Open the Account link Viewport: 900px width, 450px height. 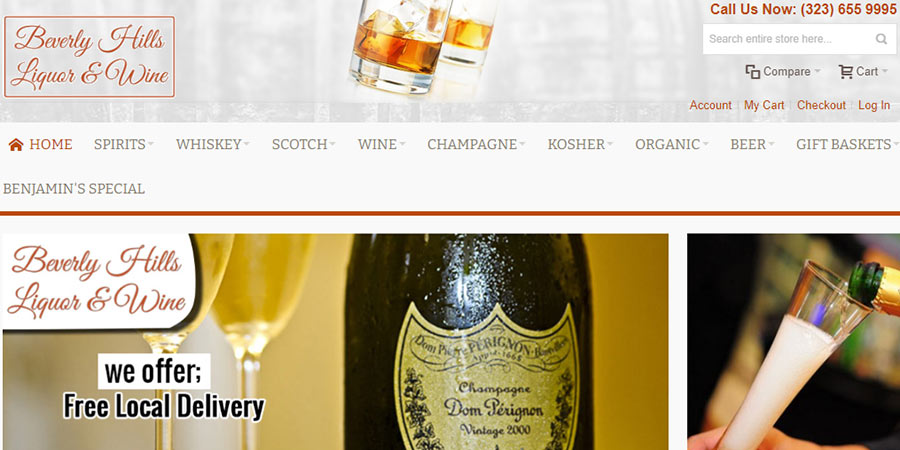coord(711,105)
